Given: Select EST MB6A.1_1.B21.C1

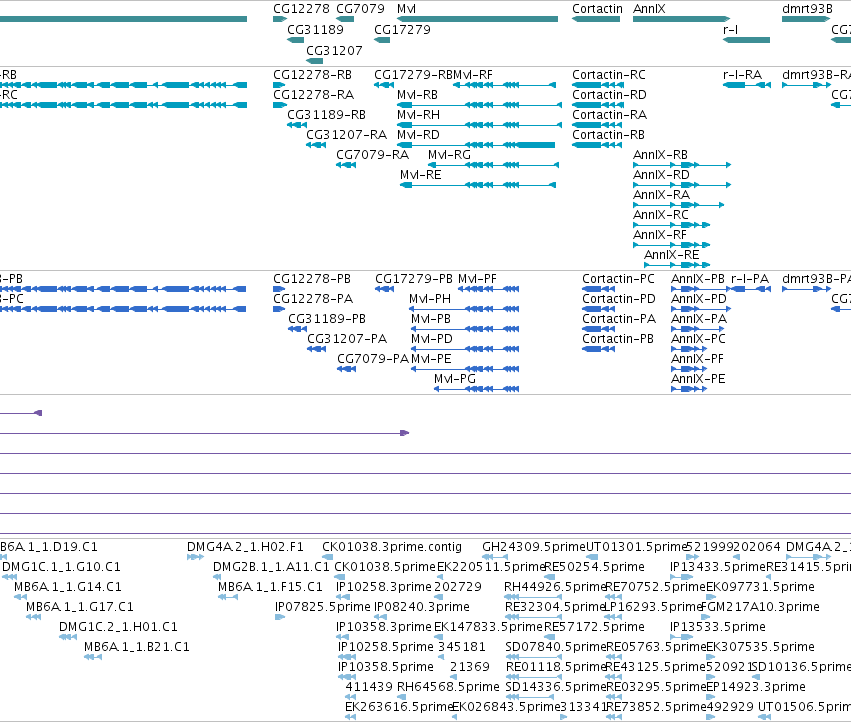Looking at the screenshot, I should (x=137, y=647).
